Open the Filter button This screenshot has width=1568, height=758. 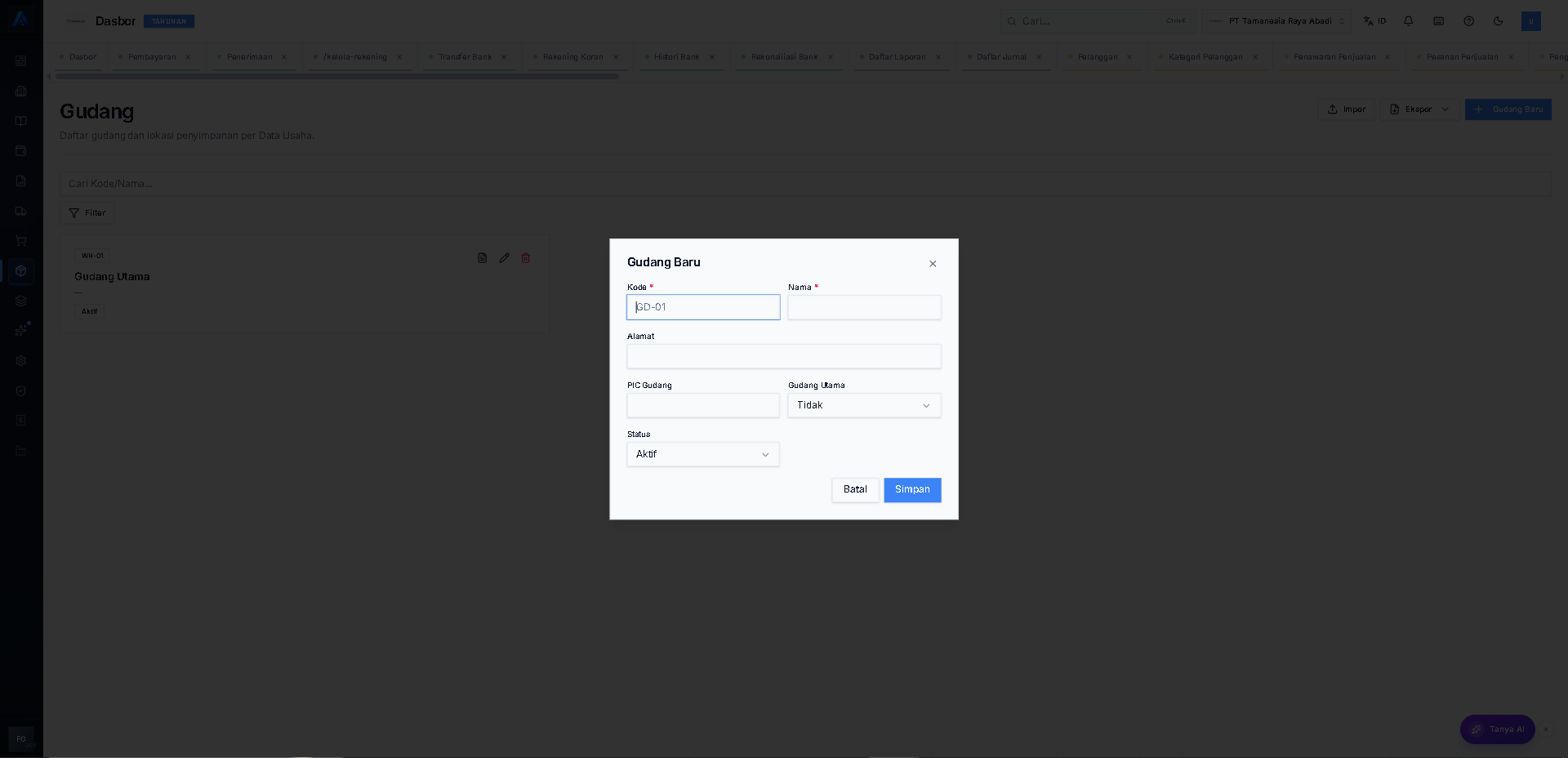(x=87, y=213)
